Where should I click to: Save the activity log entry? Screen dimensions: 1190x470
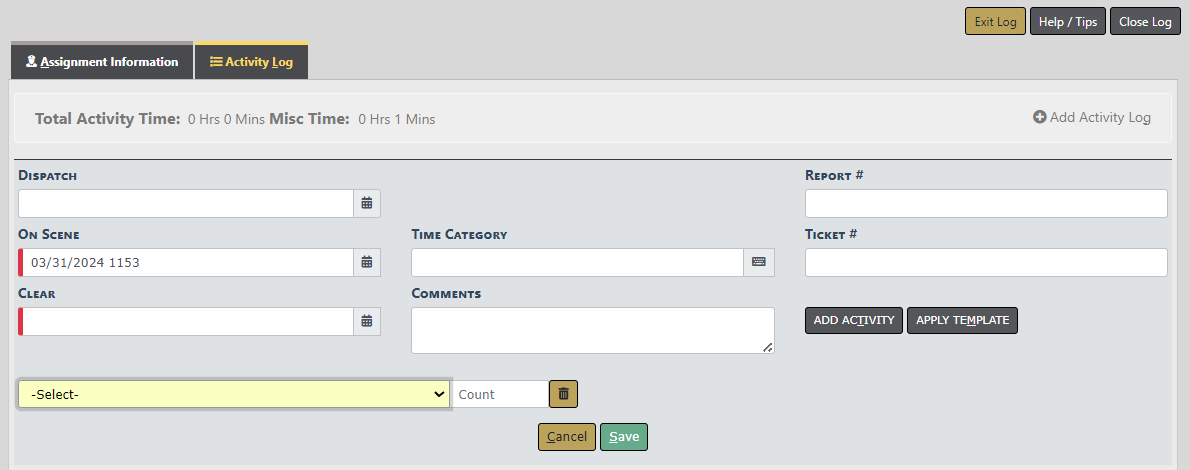click(624, 437)
